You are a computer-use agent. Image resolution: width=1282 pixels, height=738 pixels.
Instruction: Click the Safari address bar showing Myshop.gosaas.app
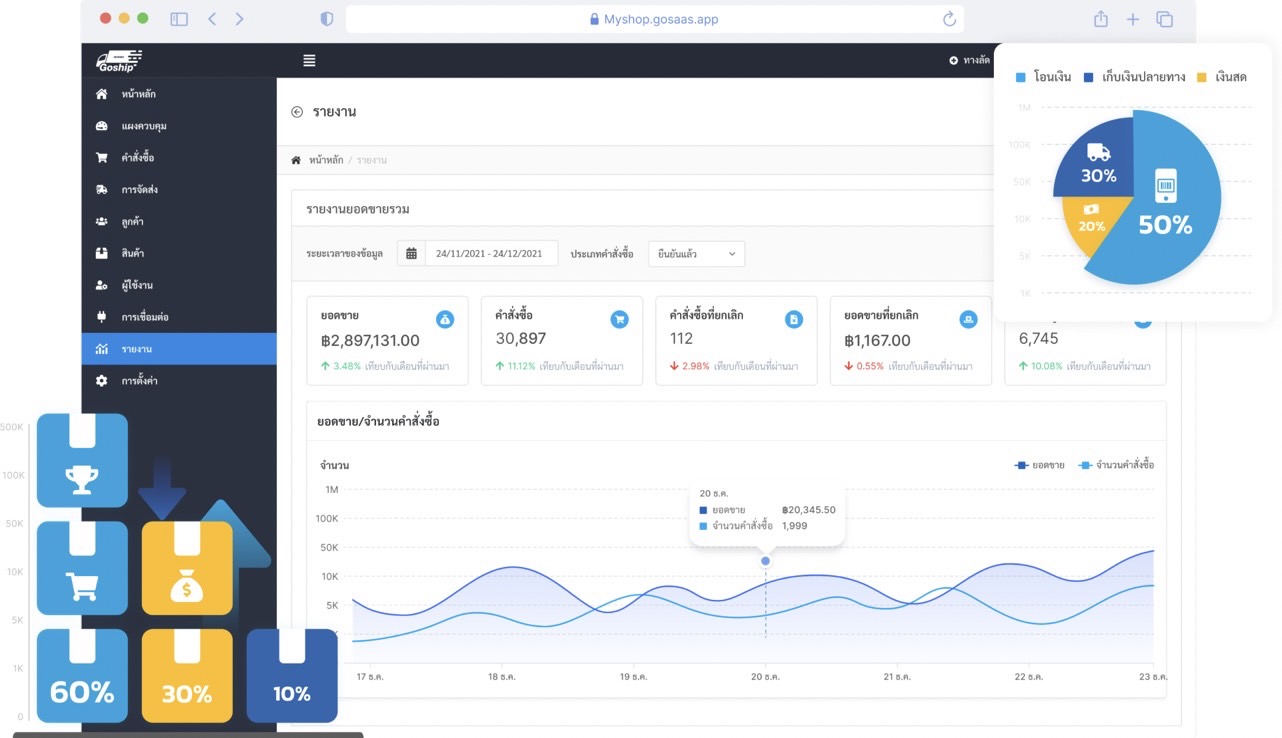655,19
